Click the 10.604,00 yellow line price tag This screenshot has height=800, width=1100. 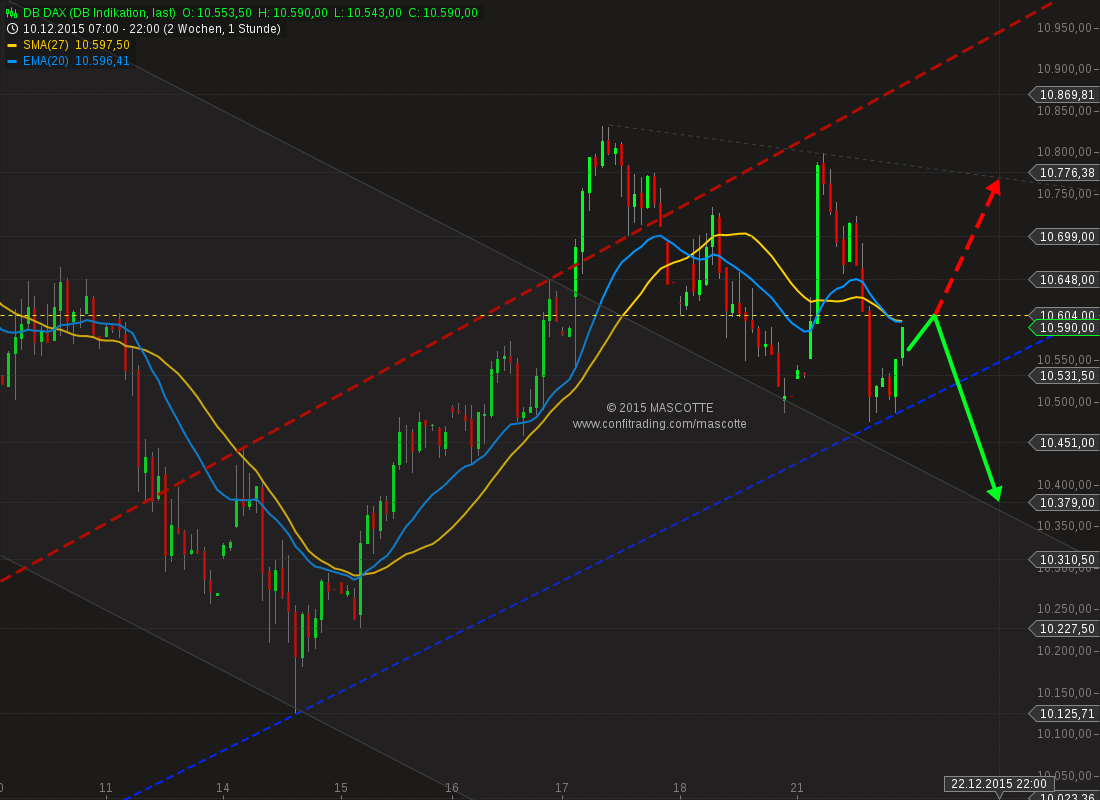click(1064, 315)
